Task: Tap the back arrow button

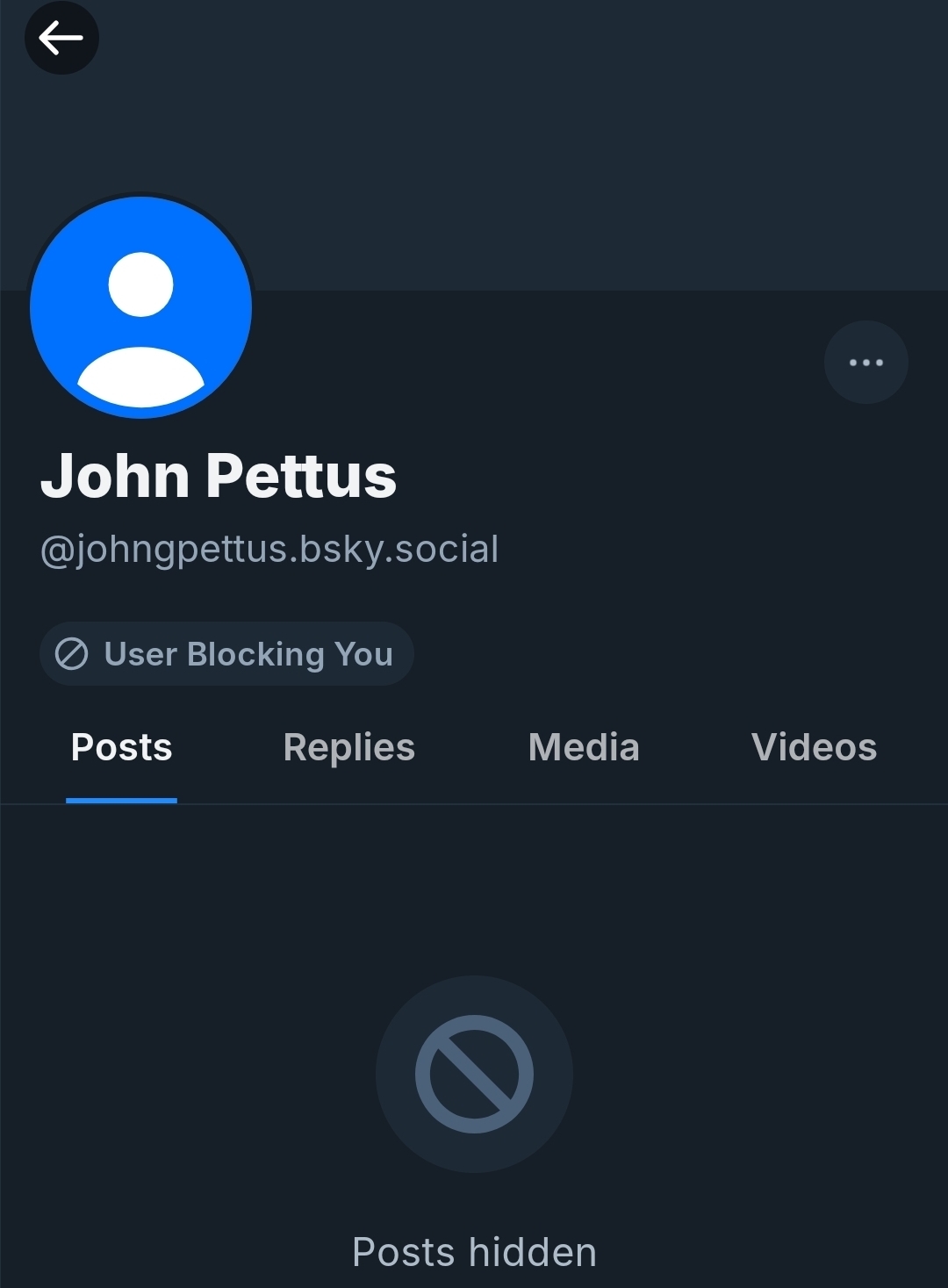Action: [61, 38]
